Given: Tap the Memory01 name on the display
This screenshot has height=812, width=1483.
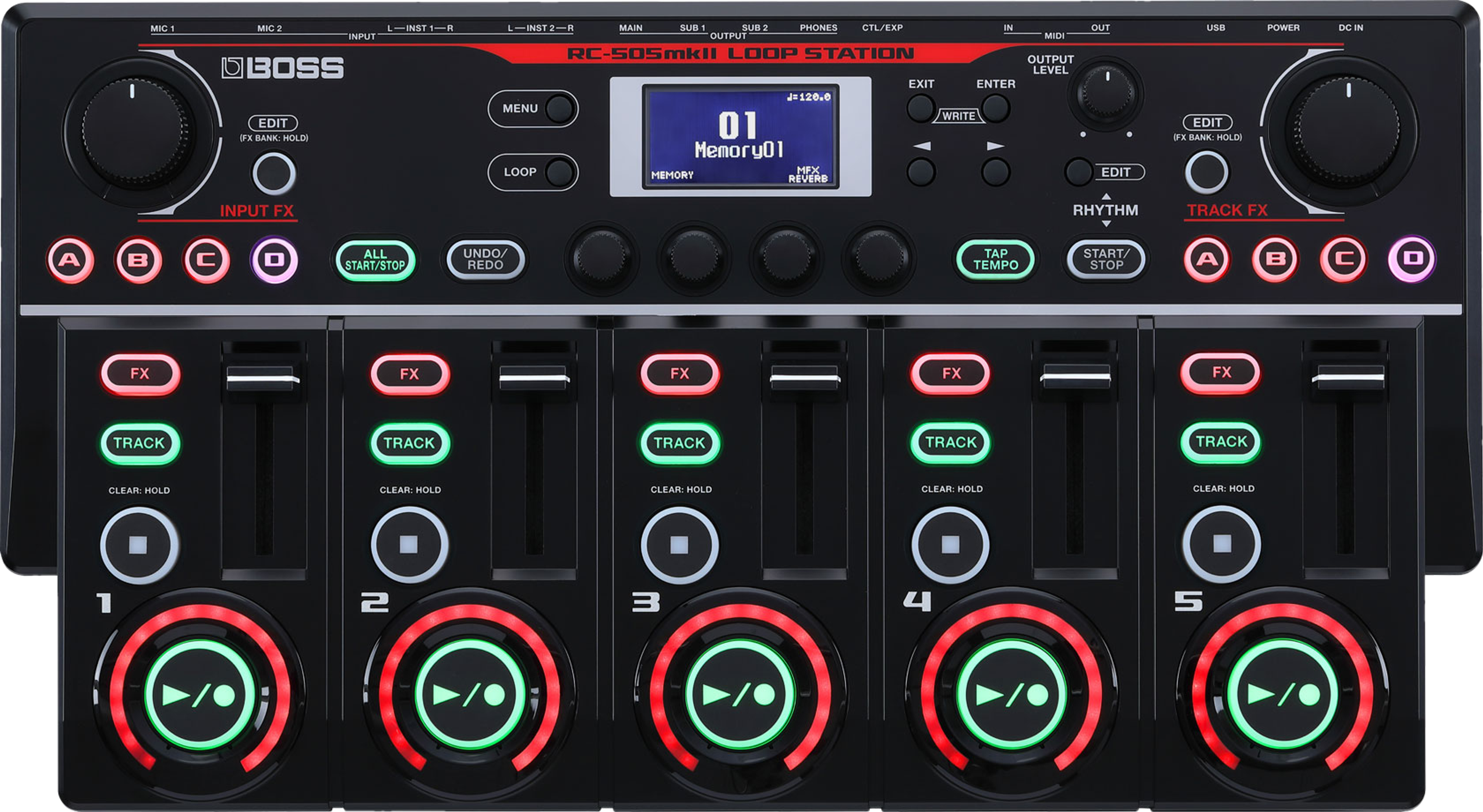Looking at the screenshot, I should click(739, 150).
